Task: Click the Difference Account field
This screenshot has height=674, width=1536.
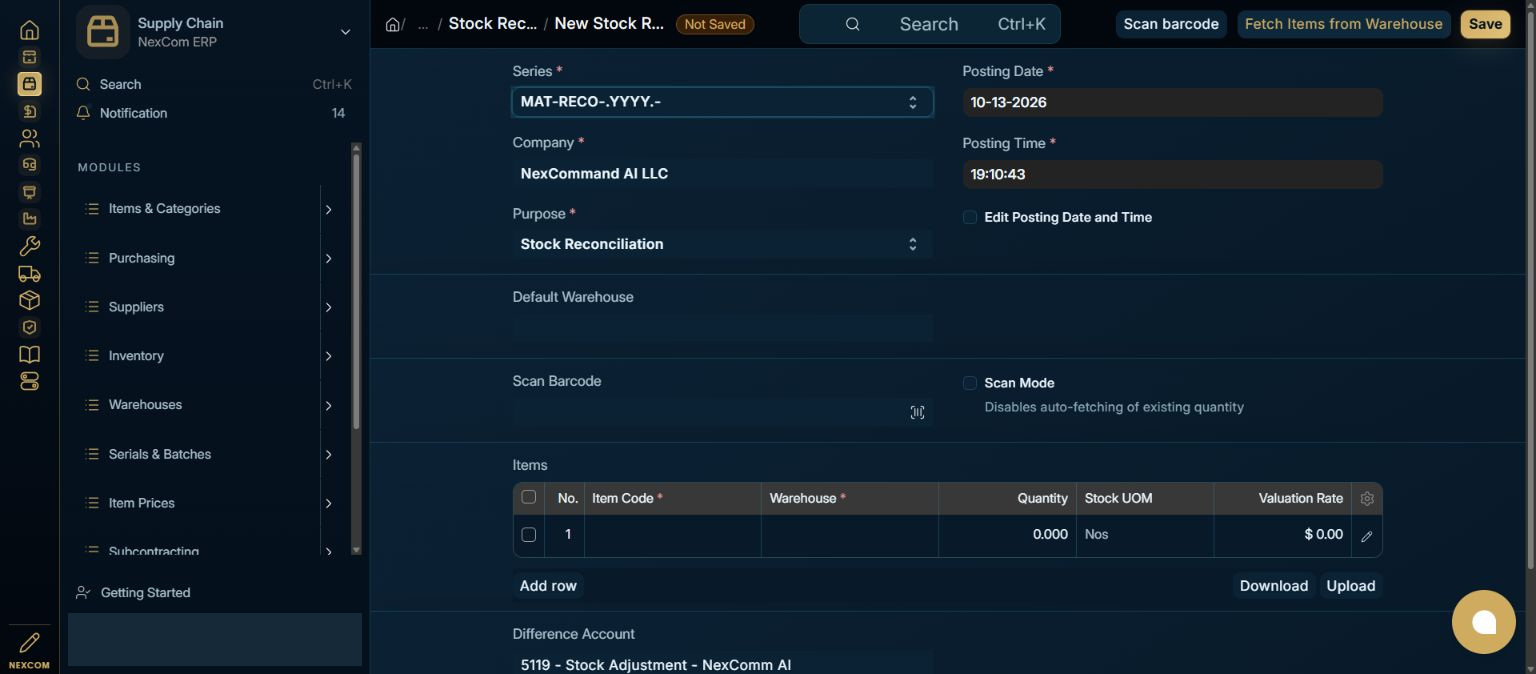Action: point(722,664)
